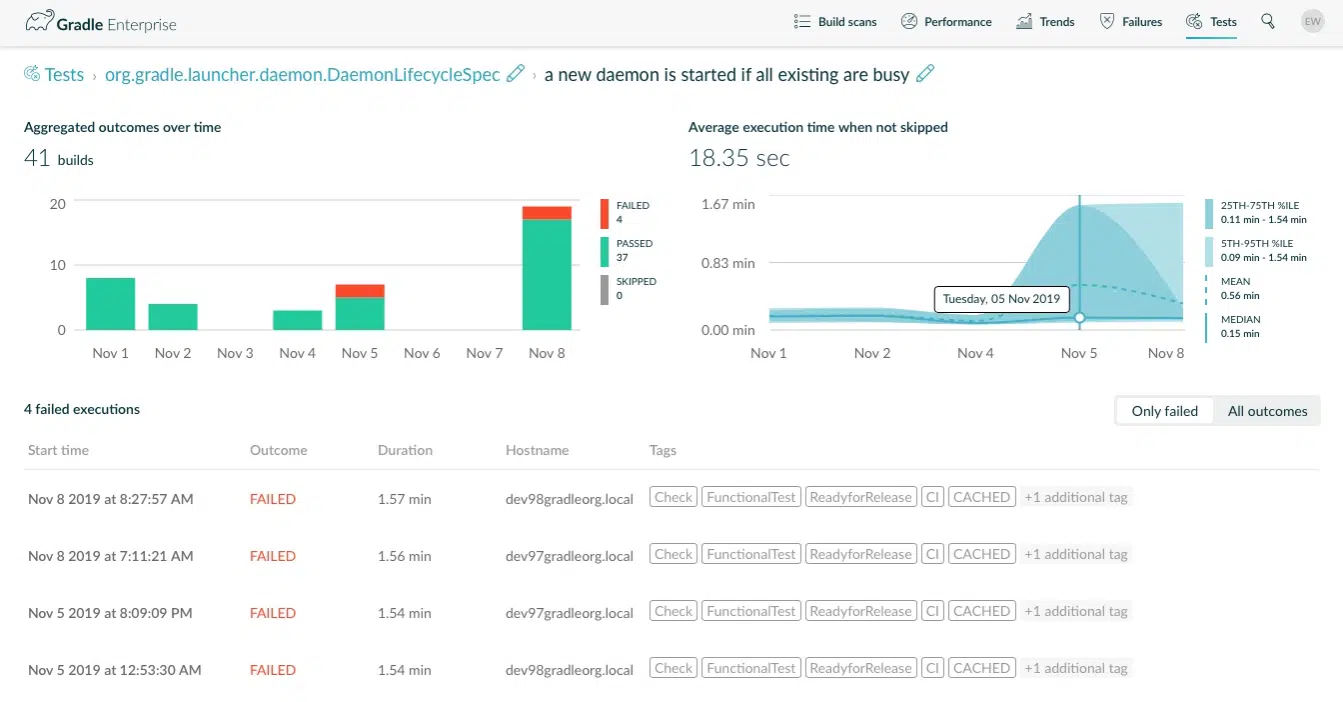Click the EW user avatar
The image size is (1343, 702).
click(x=1312, y=20)
